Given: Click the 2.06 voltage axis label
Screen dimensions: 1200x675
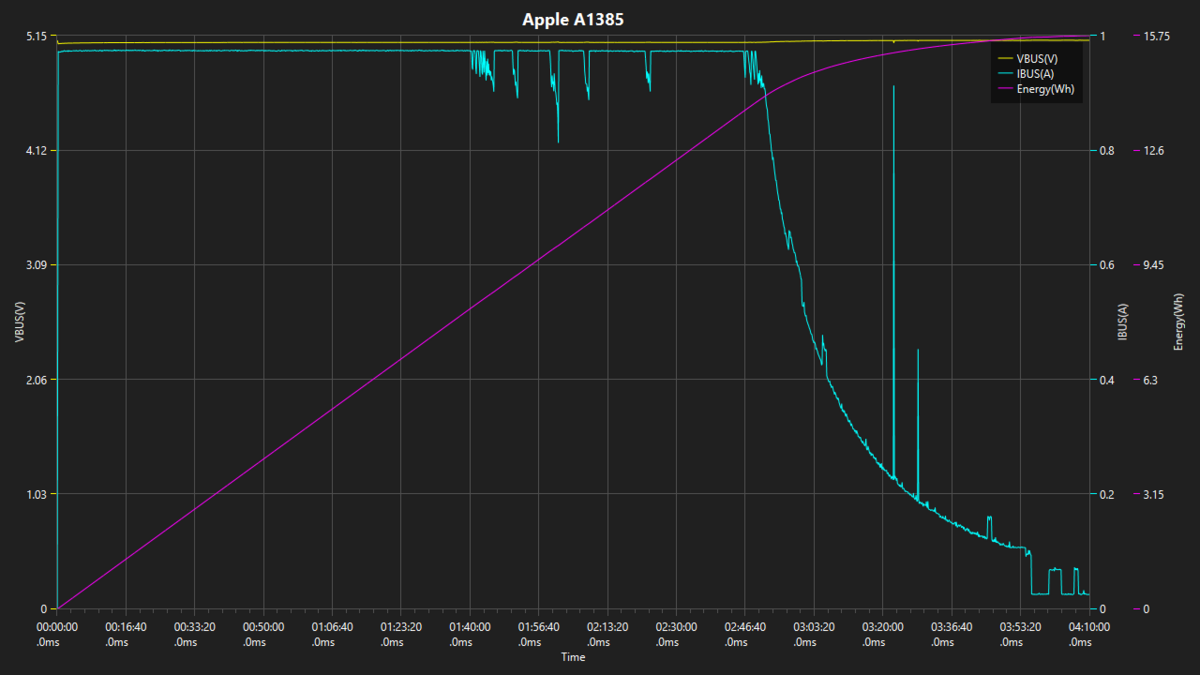Looking at the screenshot, I should 37,380.
